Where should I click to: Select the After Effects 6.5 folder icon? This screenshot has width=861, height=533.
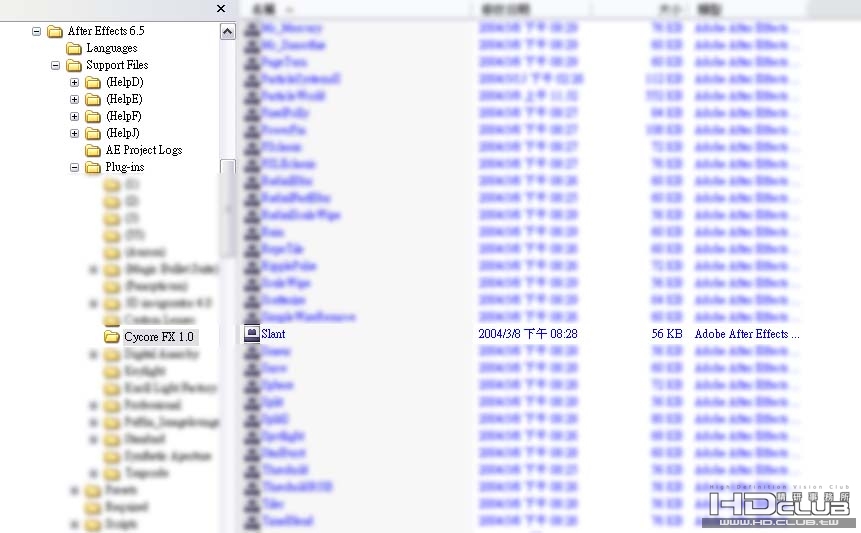pos(54,31)
